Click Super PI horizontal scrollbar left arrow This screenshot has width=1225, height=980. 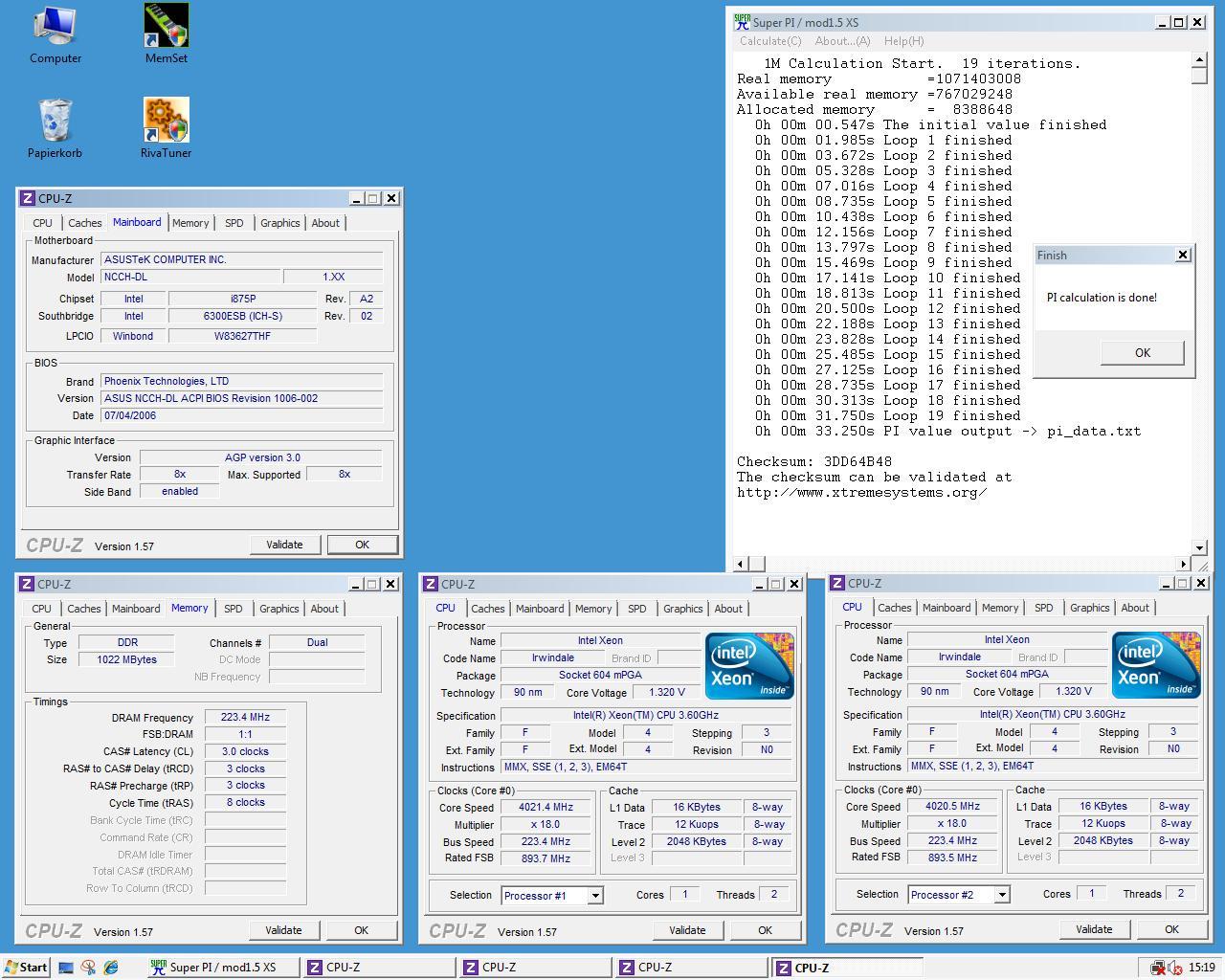tap(741, 564)
